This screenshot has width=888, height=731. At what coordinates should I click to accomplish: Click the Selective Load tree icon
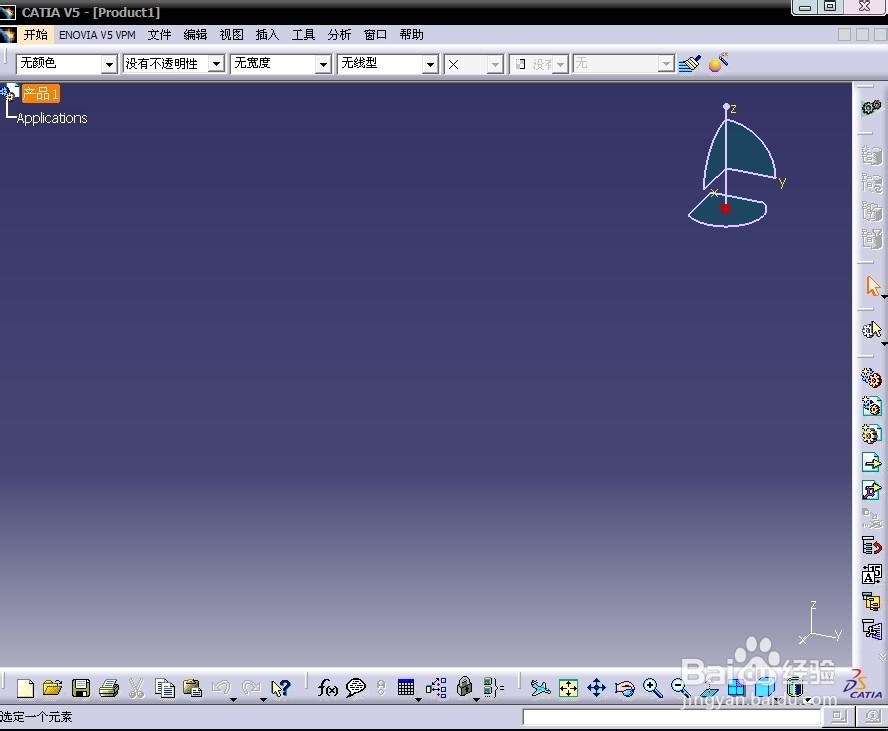(872, 602)
